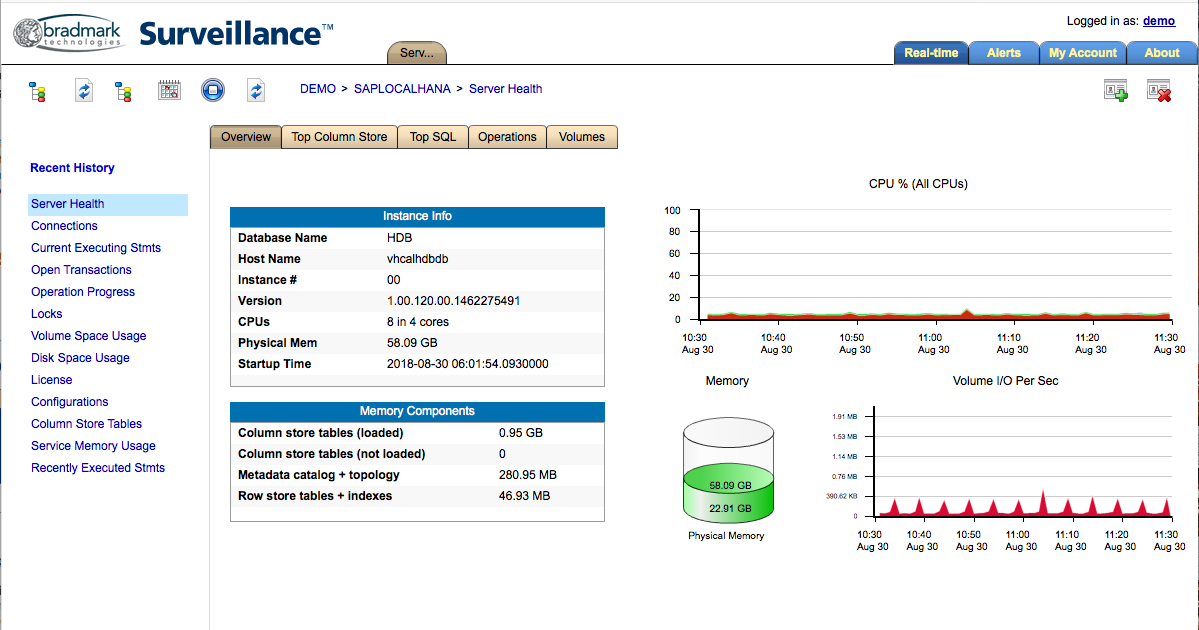Select the Serv... tab in the header
The height and width of the screenshot is (630, 1199).
pos(417,53)
